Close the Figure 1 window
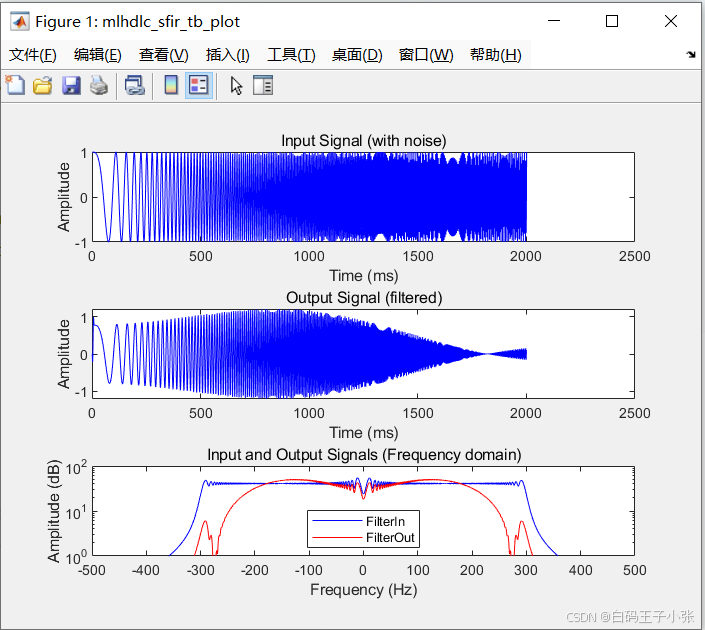The width and height of the screenshot is (705, 630). [x=671, y=21]
